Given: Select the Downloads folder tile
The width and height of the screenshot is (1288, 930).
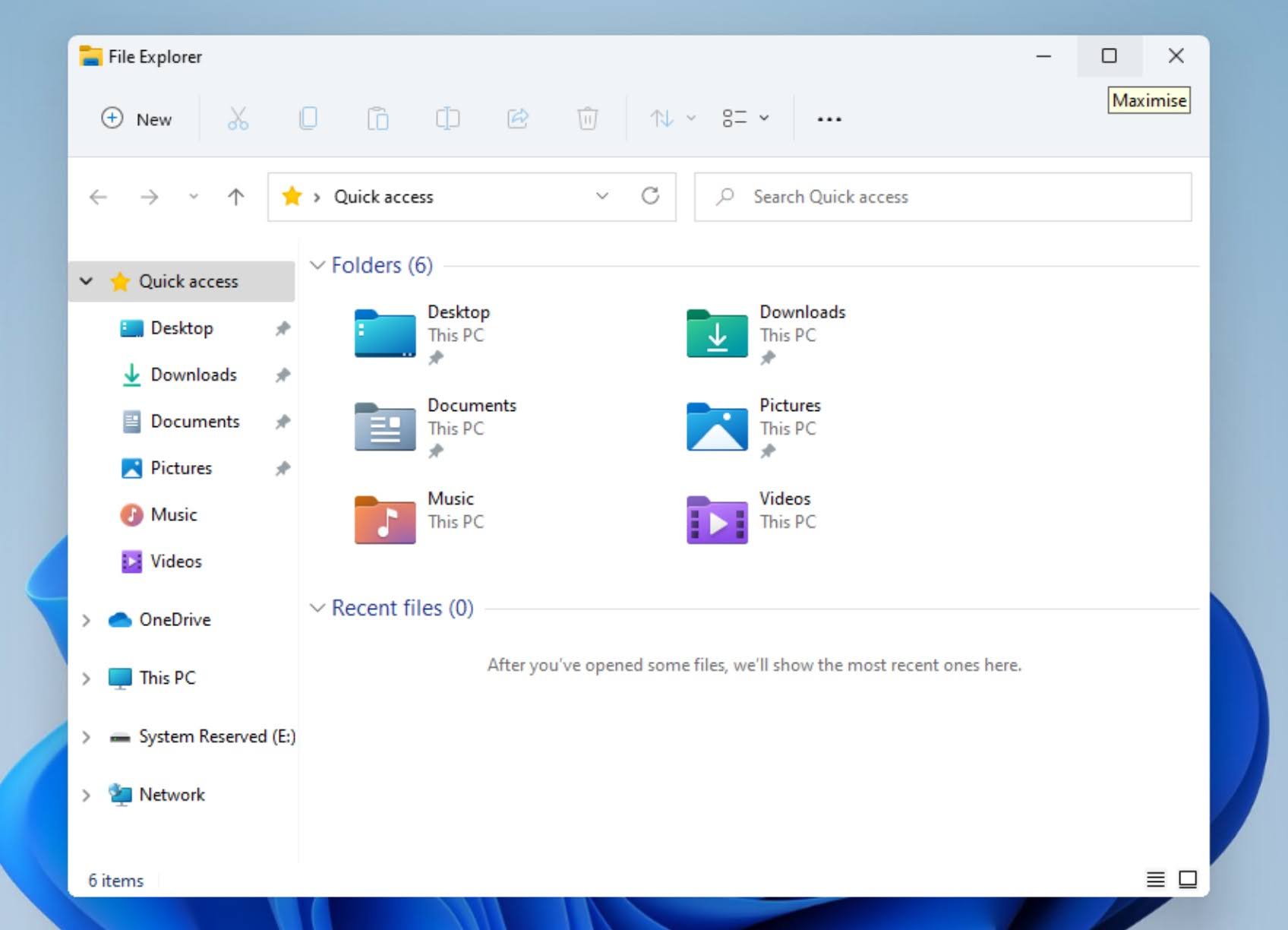Looking at the screenshot, I should pos(766,334).
